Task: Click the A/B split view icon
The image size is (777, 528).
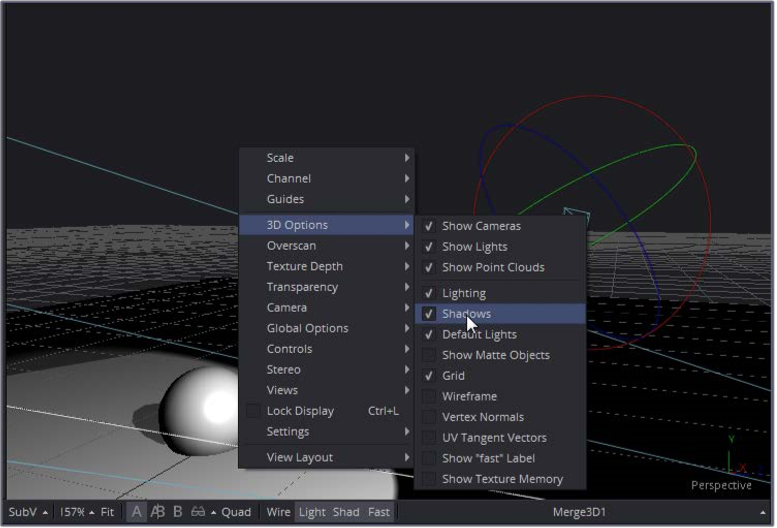Action: click(x=157, y=512)
